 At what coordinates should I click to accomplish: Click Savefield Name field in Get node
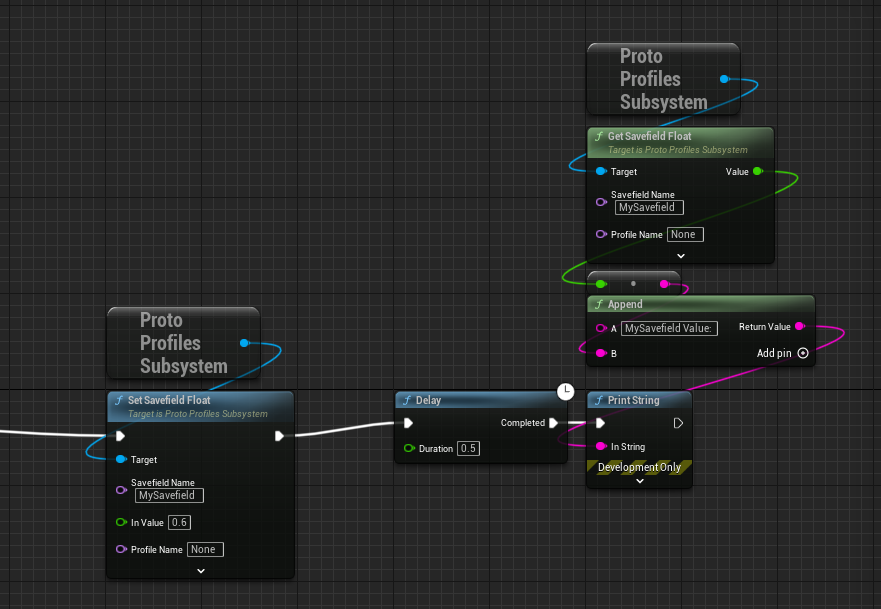coord(649,207)
